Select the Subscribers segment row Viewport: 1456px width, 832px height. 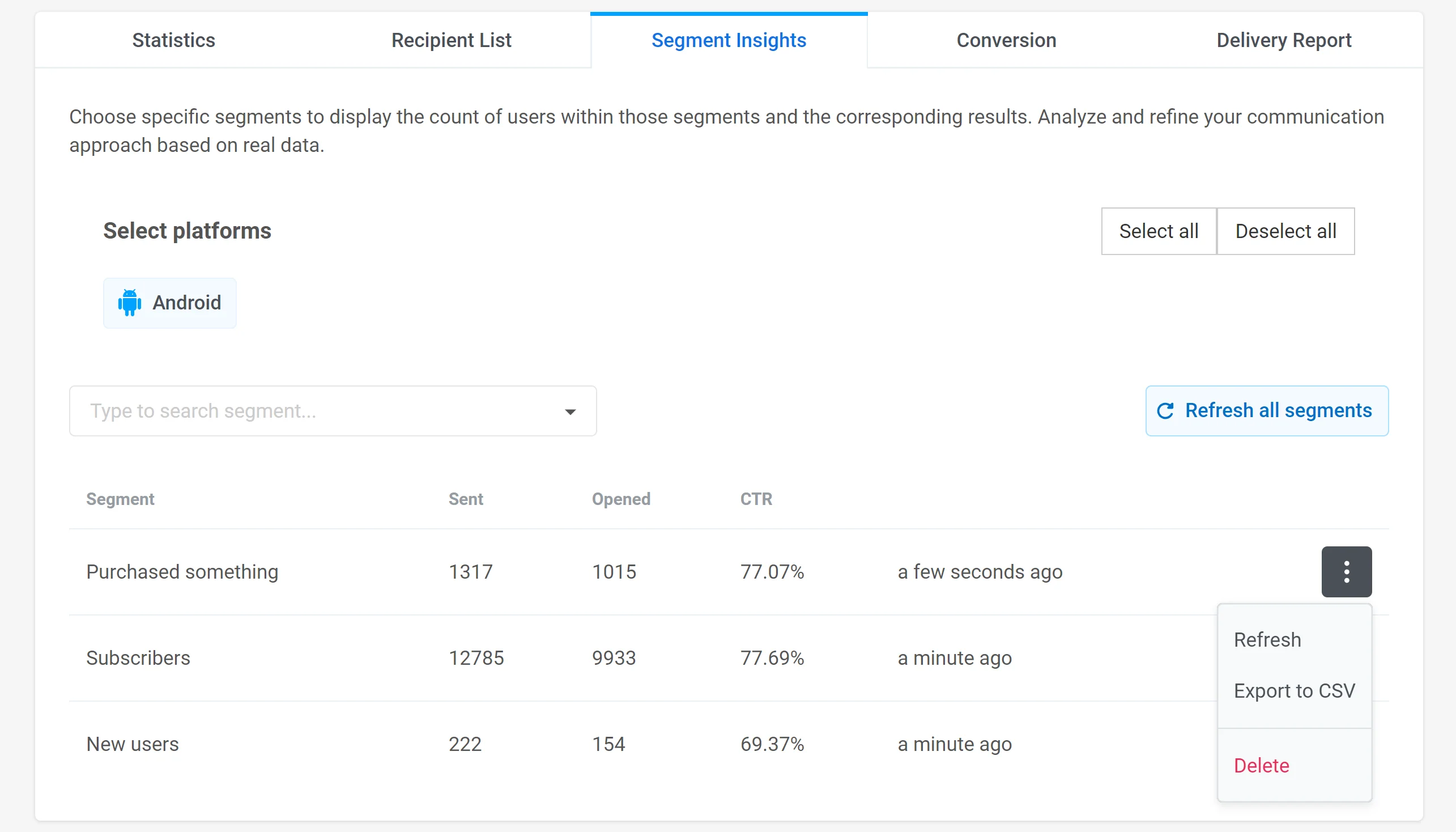(138, 657)
